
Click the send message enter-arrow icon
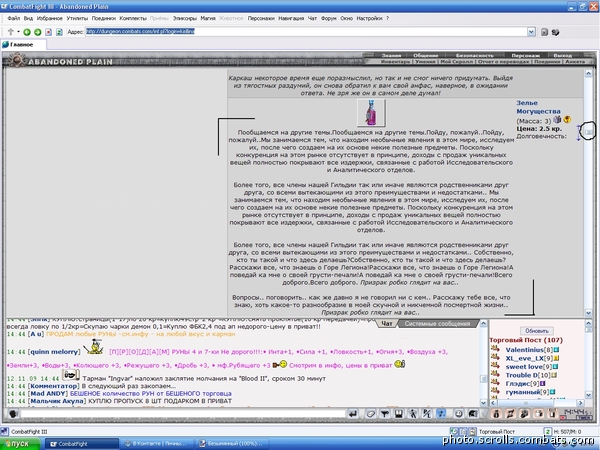(x=353, y=414)
